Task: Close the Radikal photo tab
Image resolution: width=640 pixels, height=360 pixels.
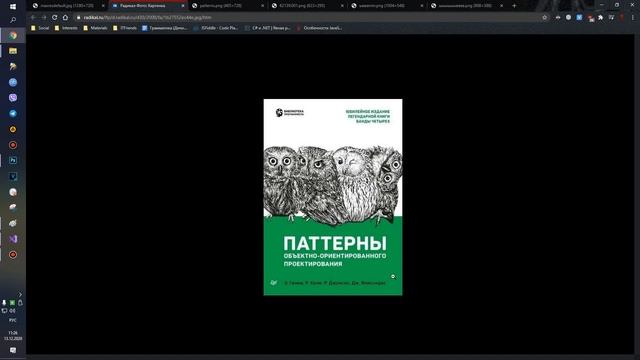Action: pos(182,6)
